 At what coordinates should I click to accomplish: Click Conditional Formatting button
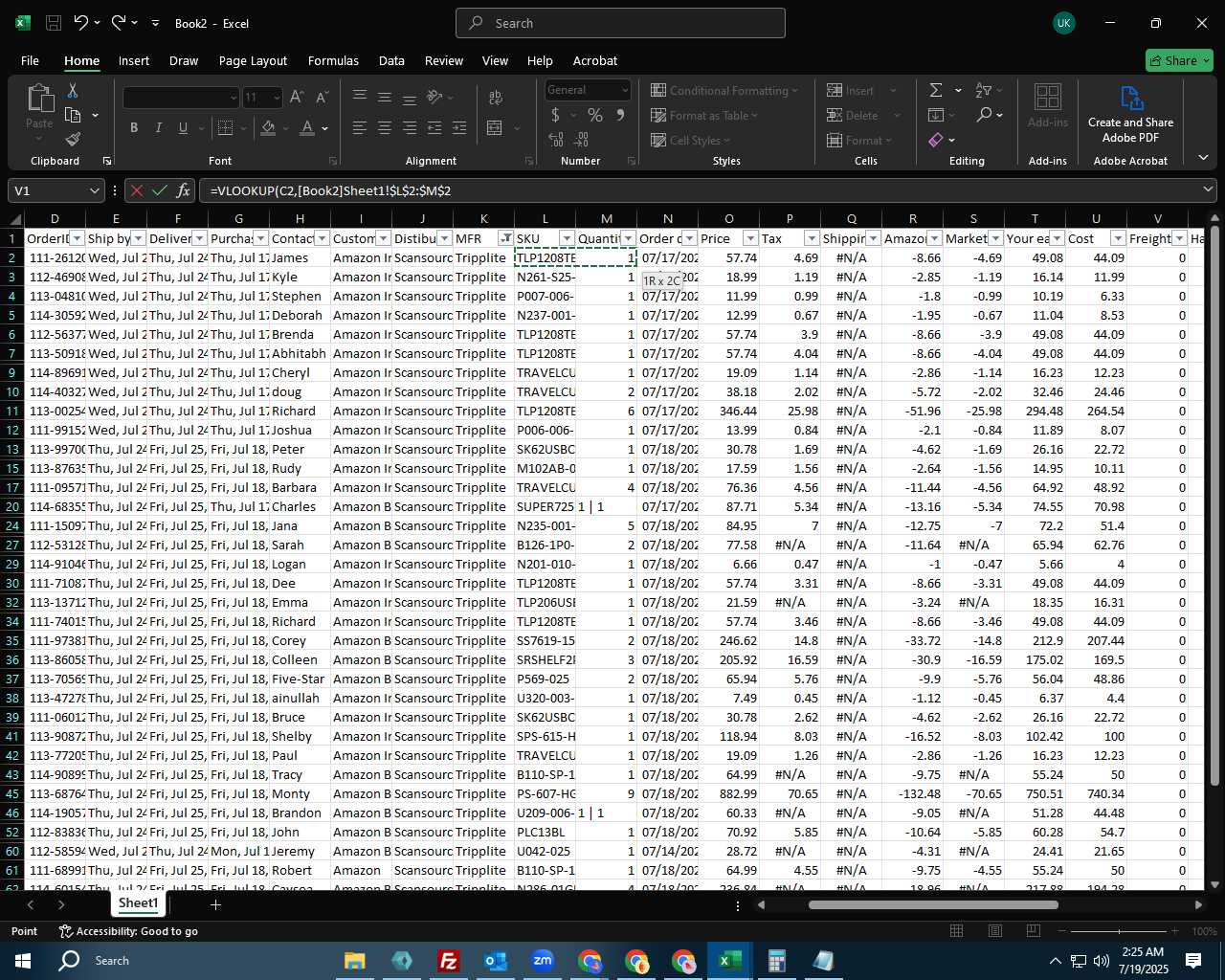[724, 90]
